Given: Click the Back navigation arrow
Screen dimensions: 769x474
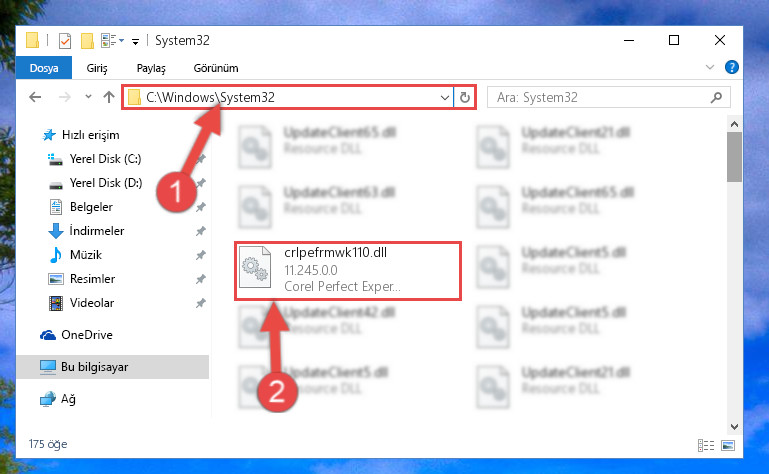Looking at the screenshot, I should click(x=35, y=97).
